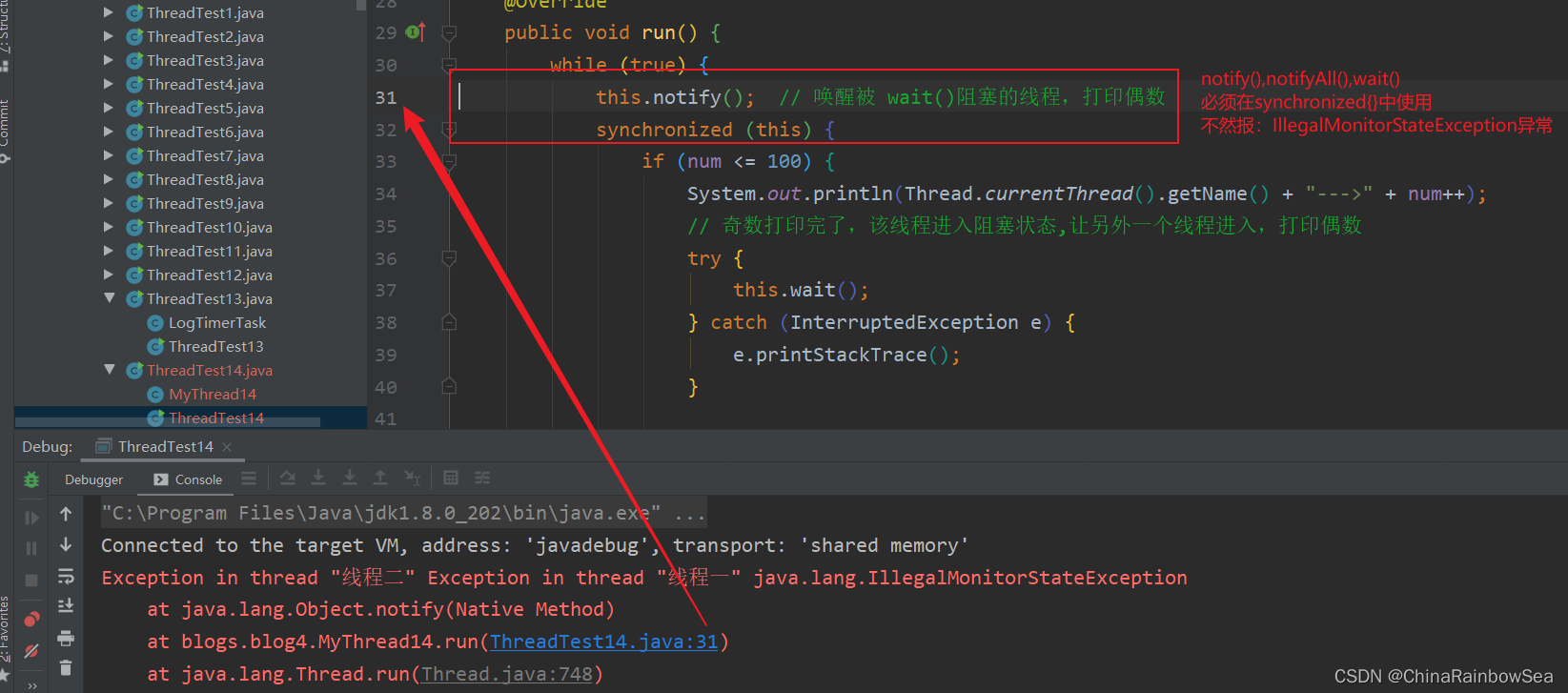Click the Force Step Into icon
This screenshot has width=1568, height=693.
(x=350, y=478)
